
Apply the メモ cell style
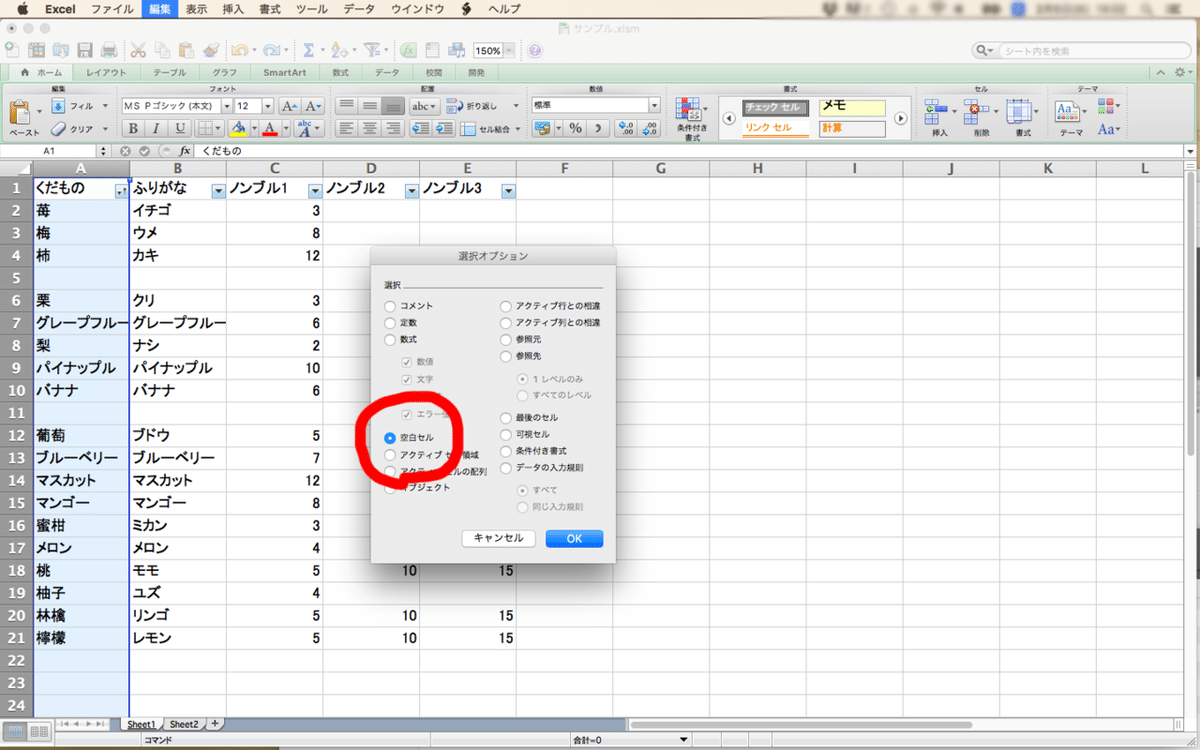[852, 107]
